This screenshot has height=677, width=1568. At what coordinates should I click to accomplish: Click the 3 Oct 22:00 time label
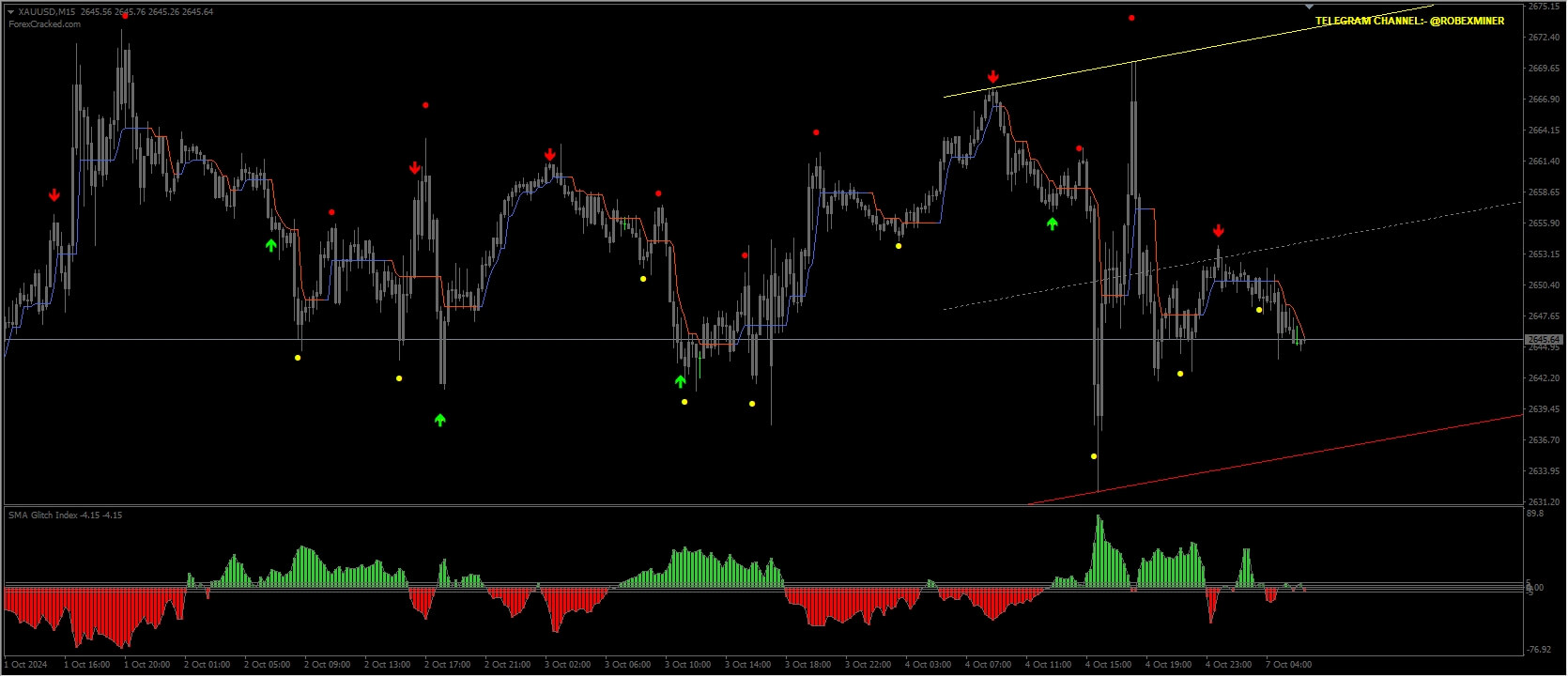(x=868, y=665)
